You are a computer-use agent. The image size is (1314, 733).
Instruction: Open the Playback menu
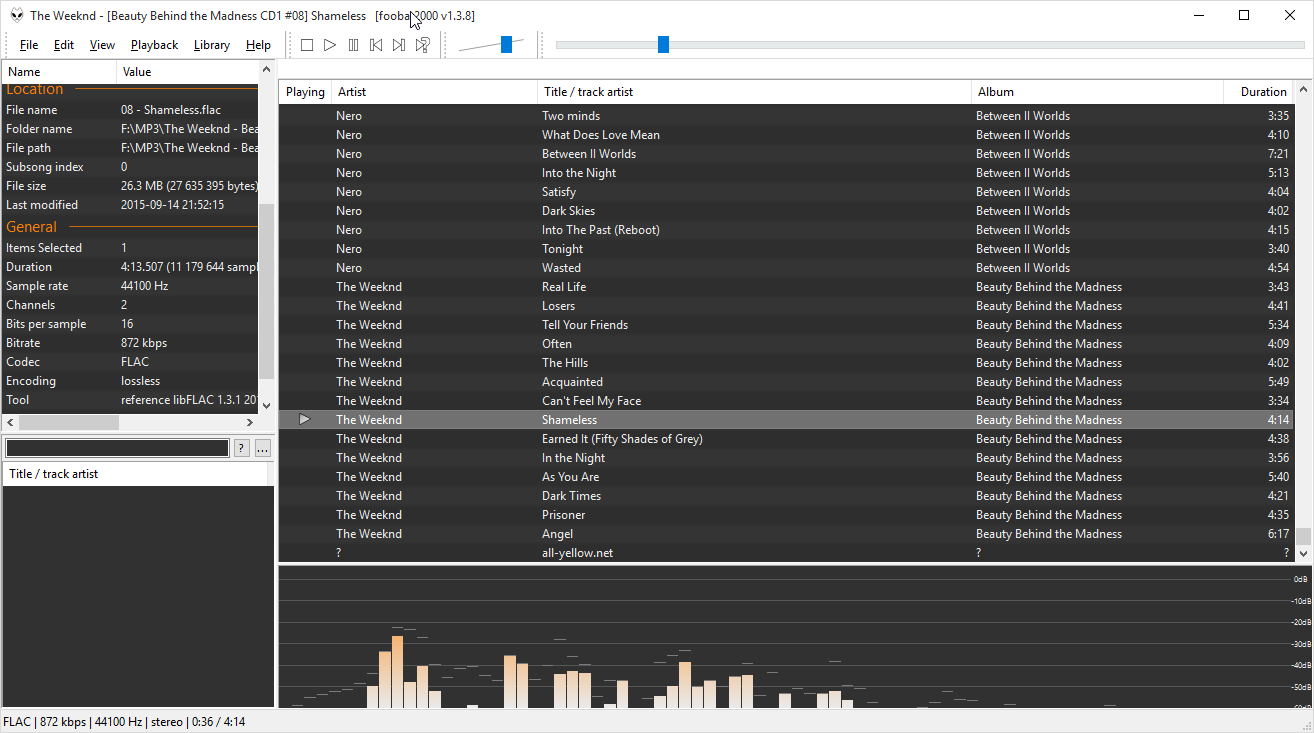coord(154,45)
